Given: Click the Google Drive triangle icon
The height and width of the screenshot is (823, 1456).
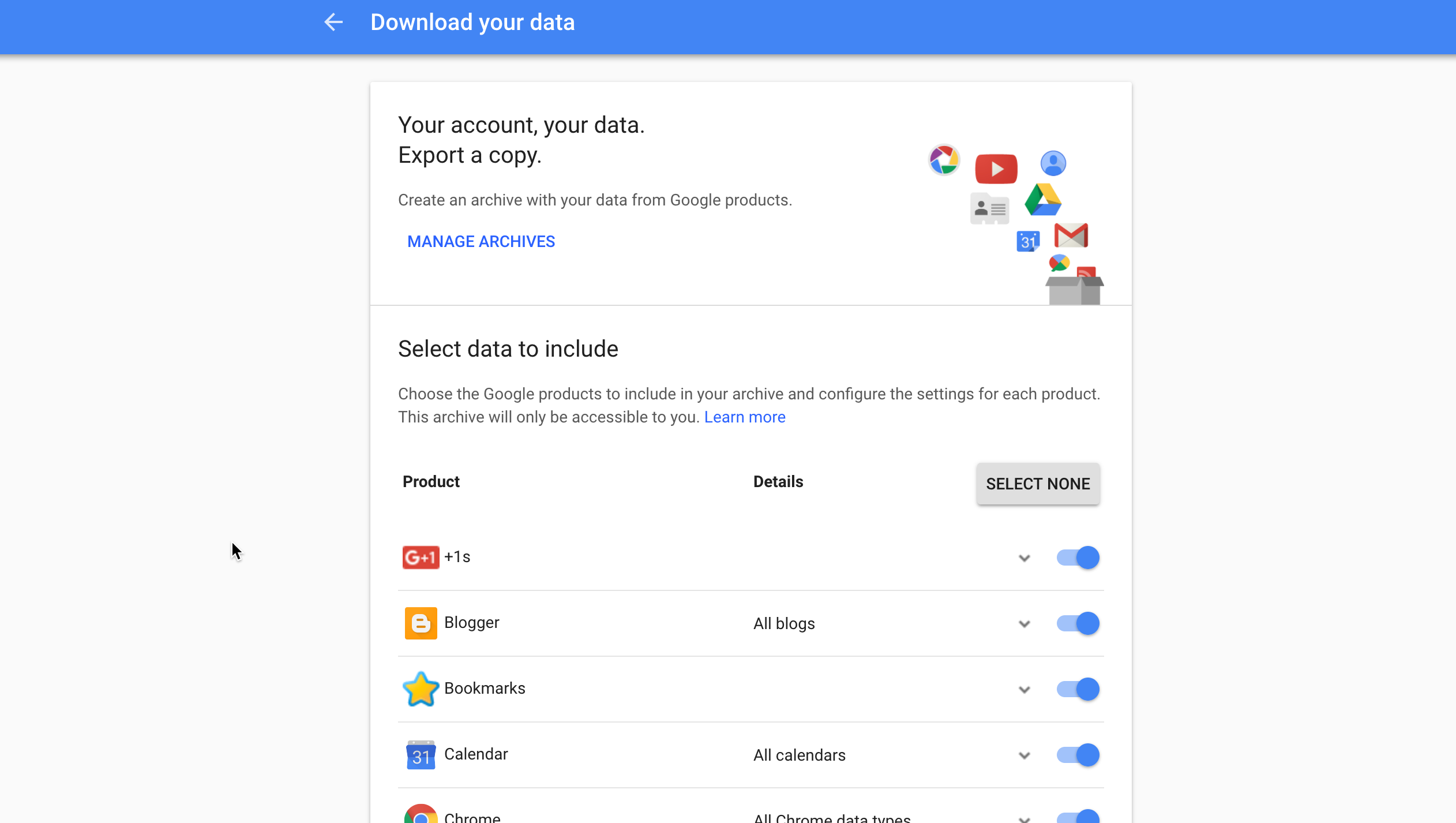Looking at the screenshot, I should 1043,200.
